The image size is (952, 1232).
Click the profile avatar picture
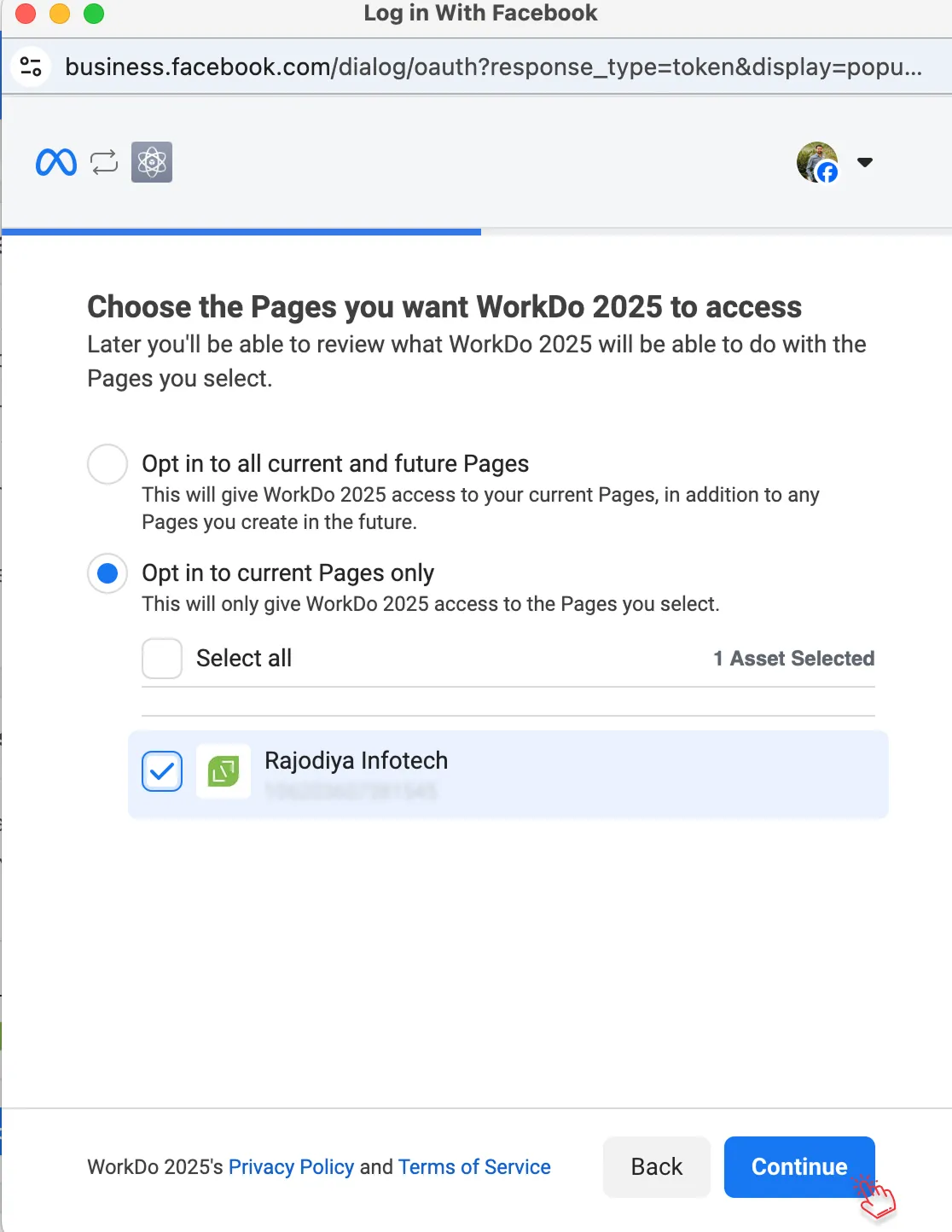[x=816, y=162]
